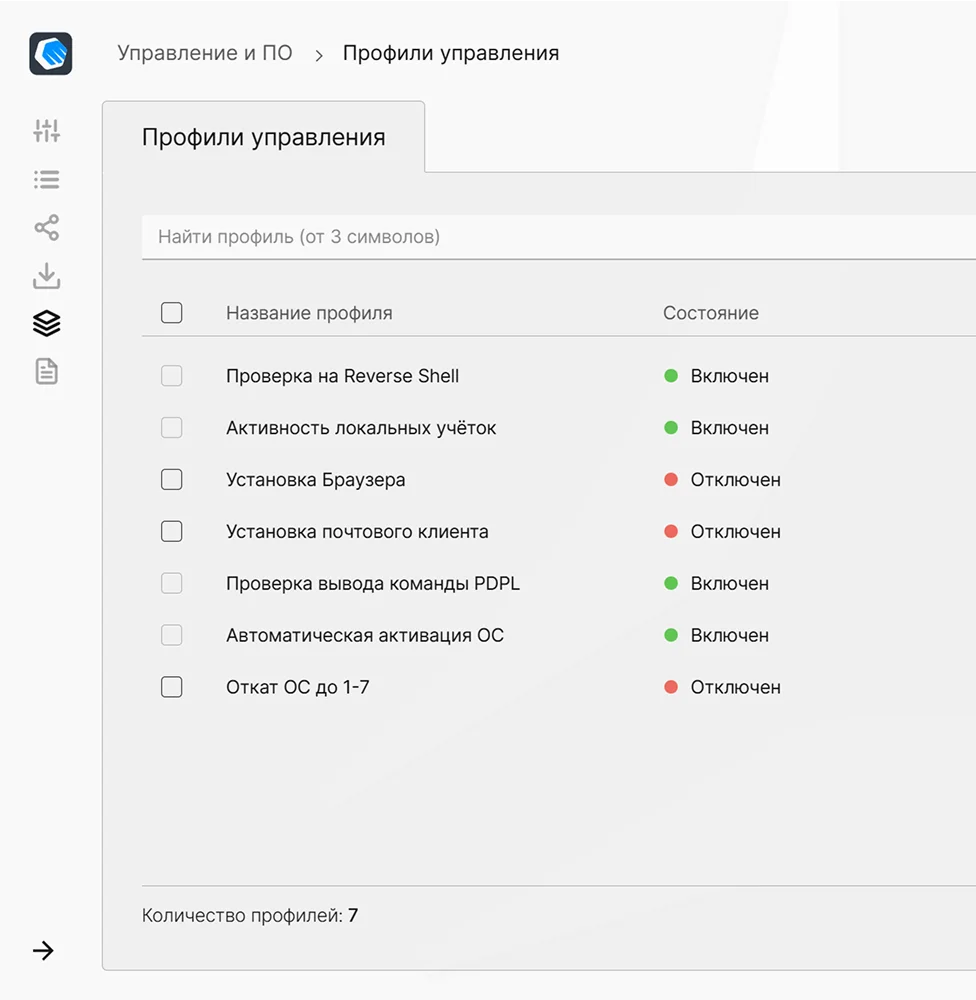Open profile Проверка вывода команды PDPL
Screen dimensions: 976x1000
click(x=373, y=583)
